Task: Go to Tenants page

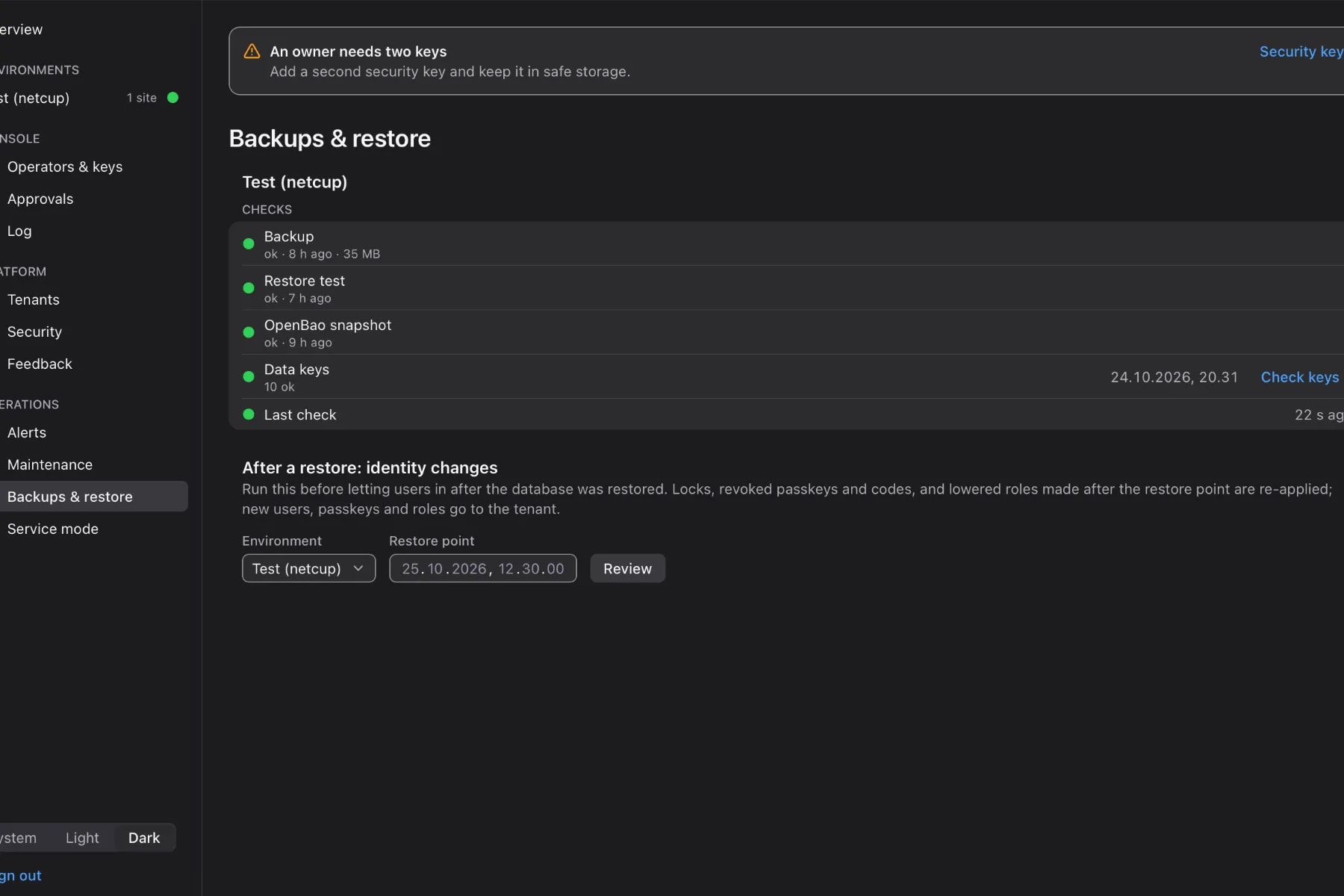Action: click(x=34, y=299)
